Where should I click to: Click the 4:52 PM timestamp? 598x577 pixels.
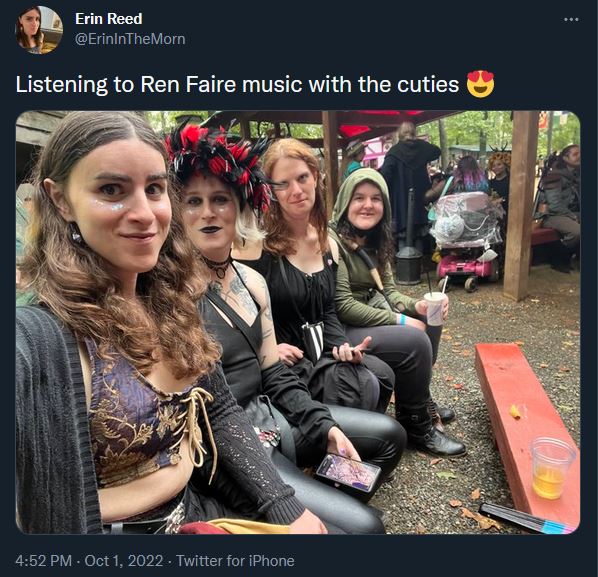43,561
